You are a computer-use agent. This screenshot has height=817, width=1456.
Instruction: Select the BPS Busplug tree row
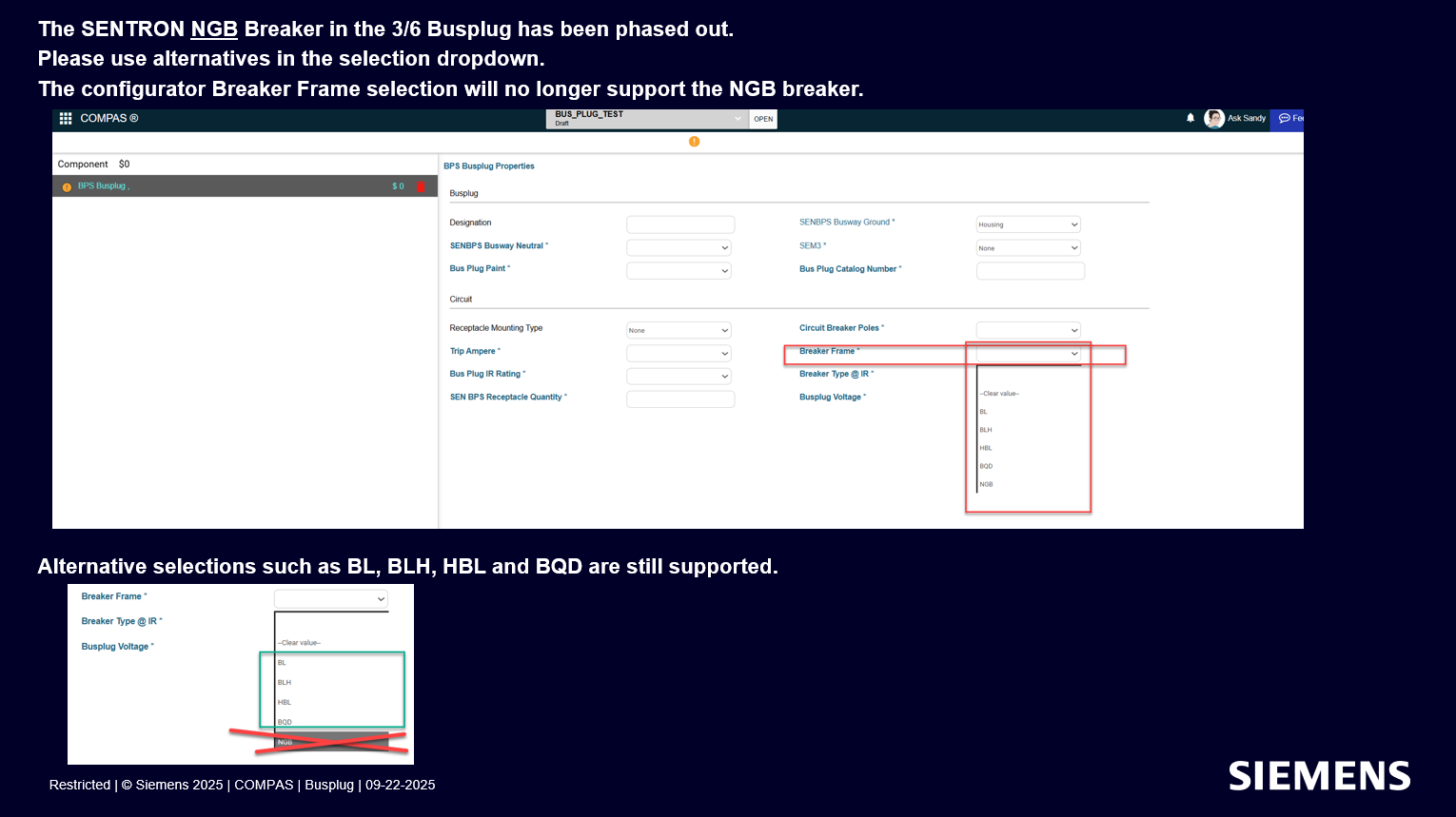(x=228, y=186)
